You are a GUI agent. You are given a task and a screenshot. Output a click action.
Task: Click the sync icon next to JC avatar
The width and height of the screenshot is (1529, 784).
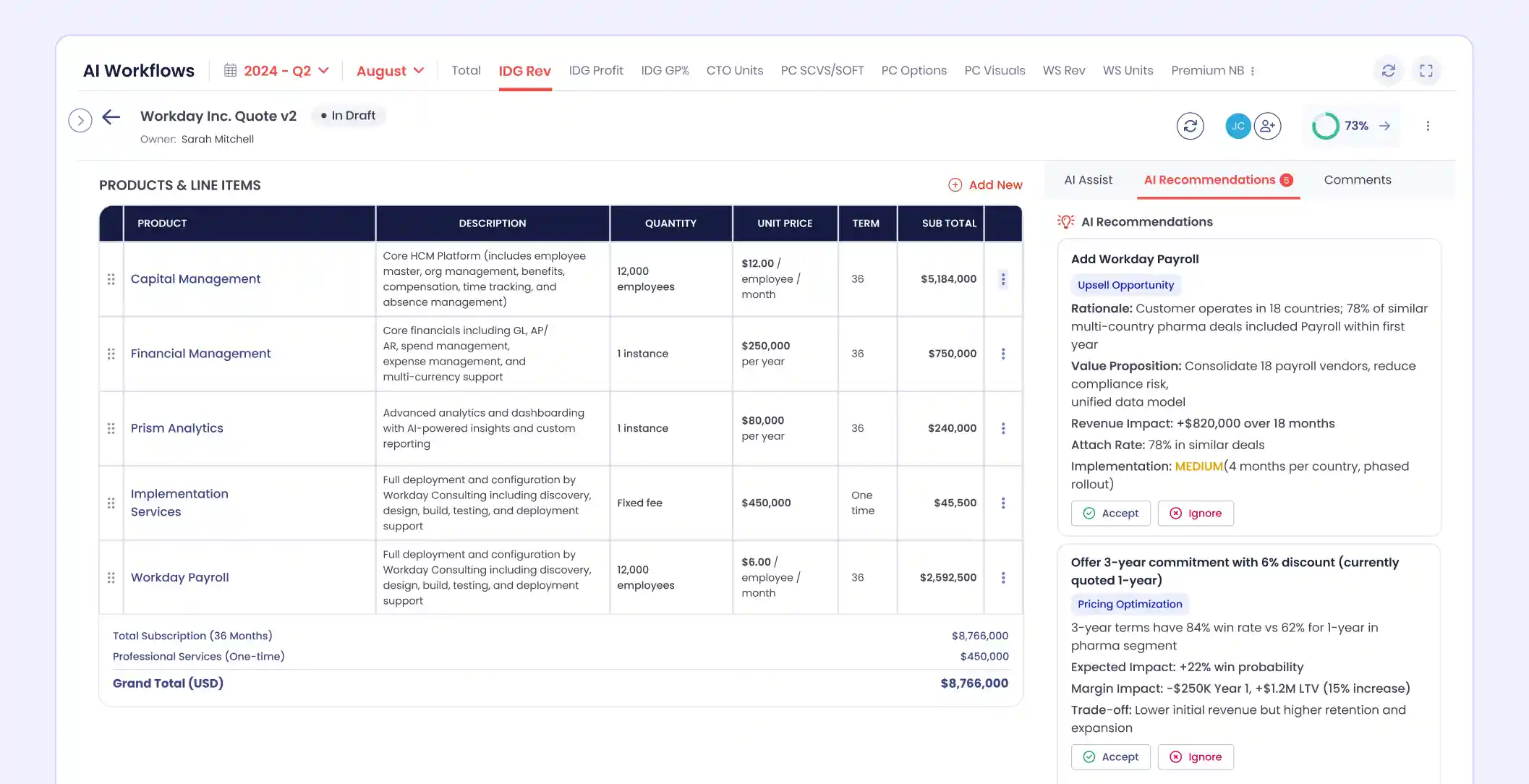pos(1190,126)
